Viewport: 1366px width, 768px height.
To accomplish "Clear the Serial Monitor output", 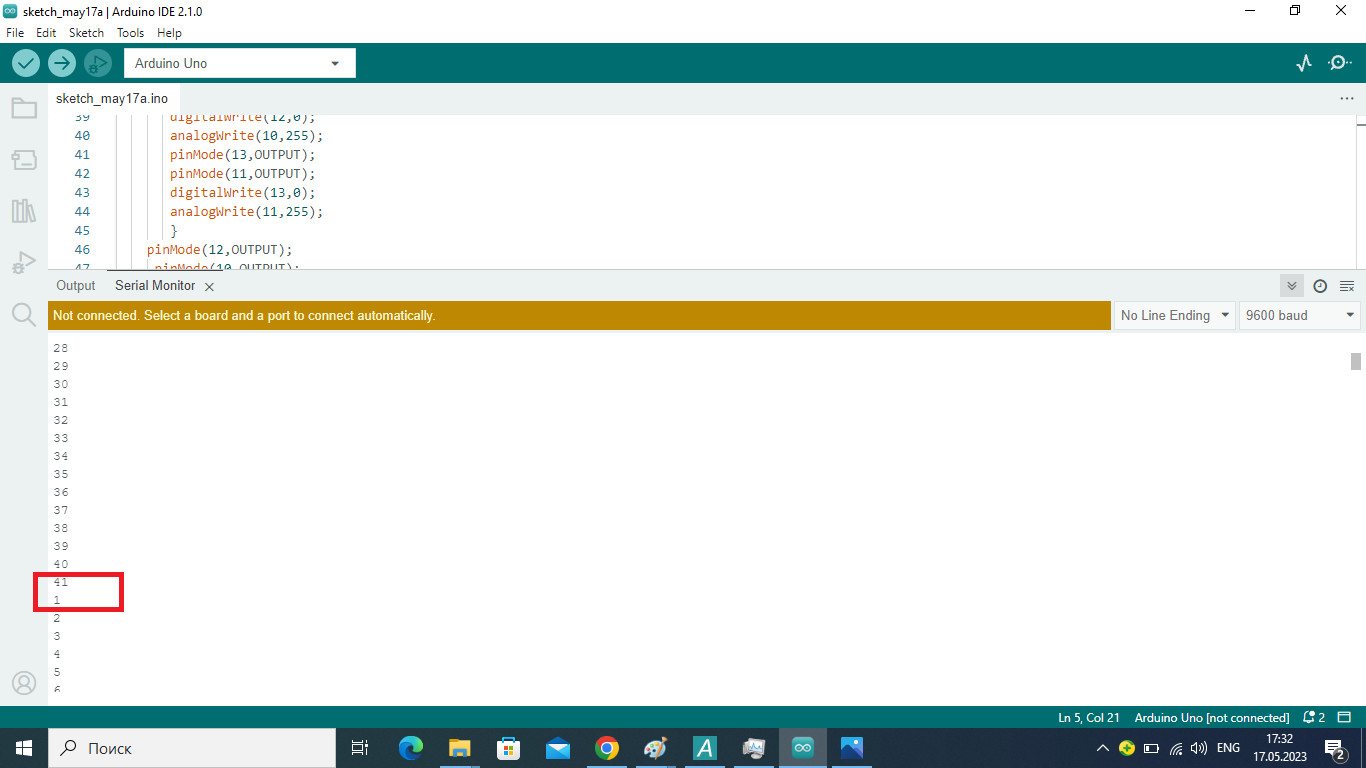I will click(x=1347, y=286).
